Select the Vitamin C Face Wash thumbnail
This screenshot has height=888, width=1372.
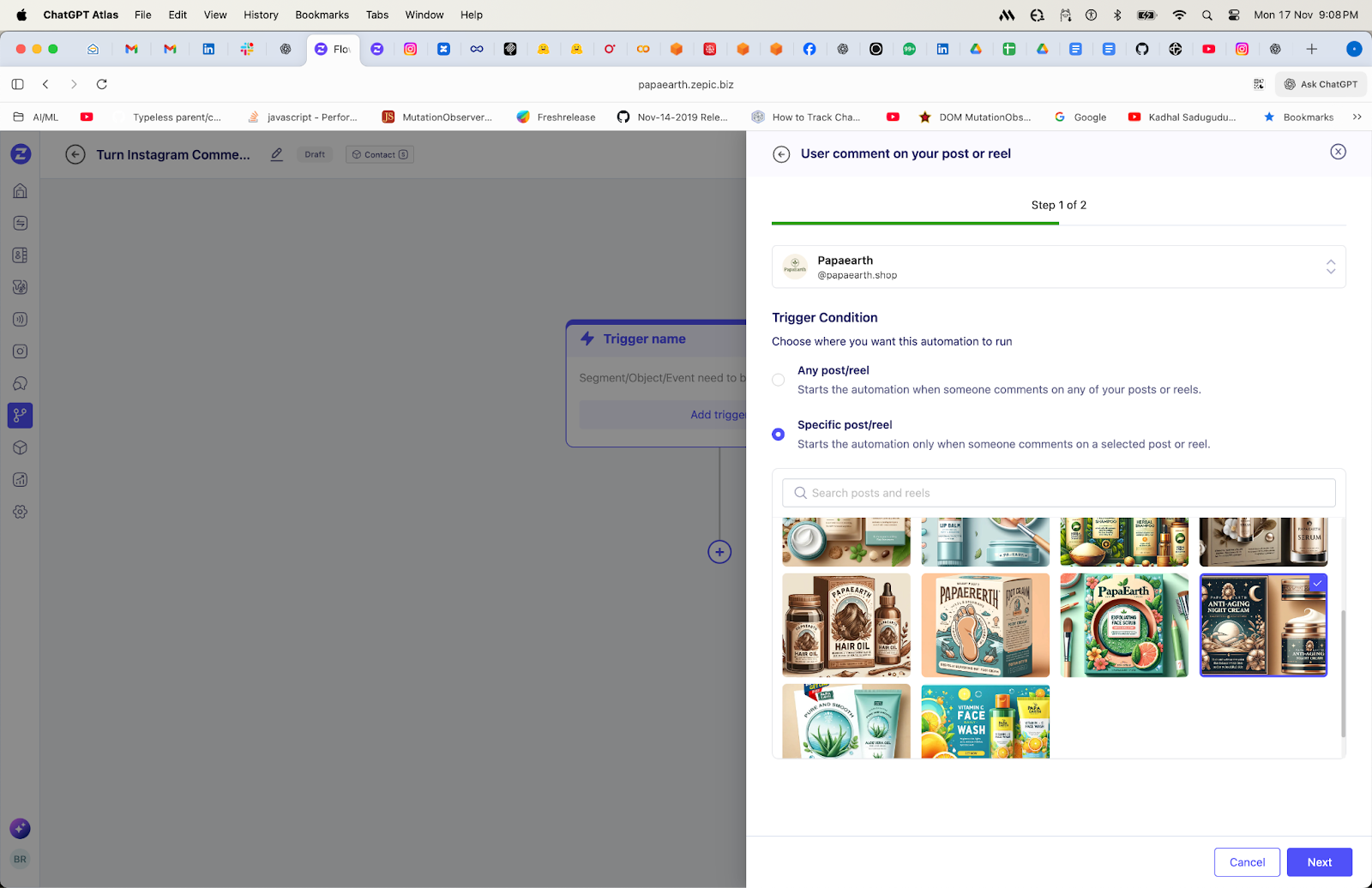(x=985, y=721)
